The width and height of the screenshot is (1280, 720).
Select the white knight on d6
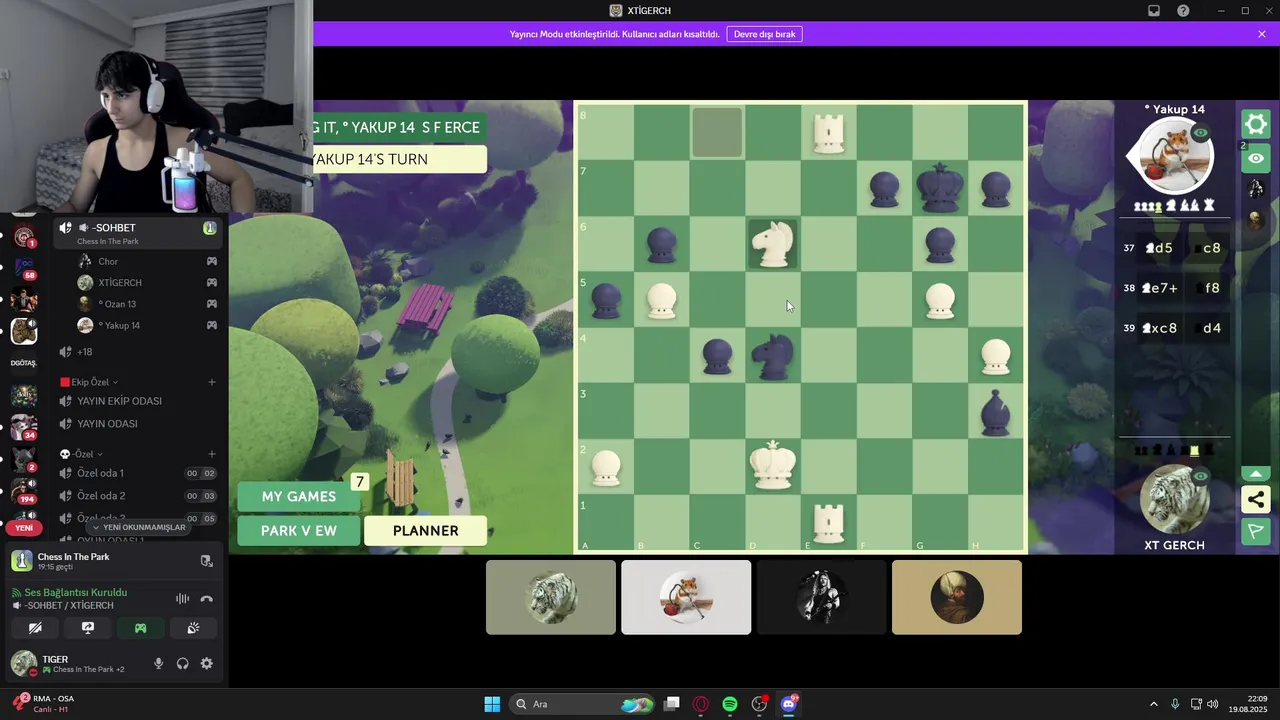773,243
